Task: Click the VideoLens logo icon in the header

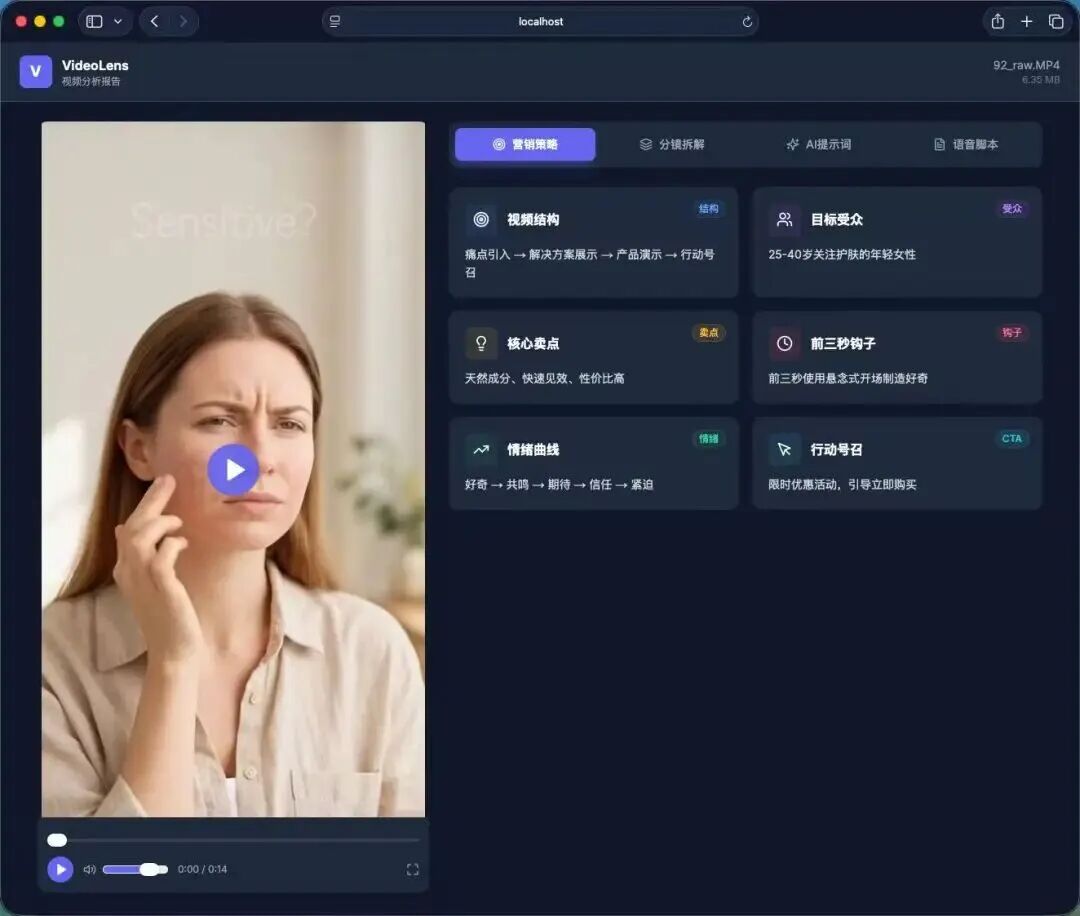Action: [36, 72]
